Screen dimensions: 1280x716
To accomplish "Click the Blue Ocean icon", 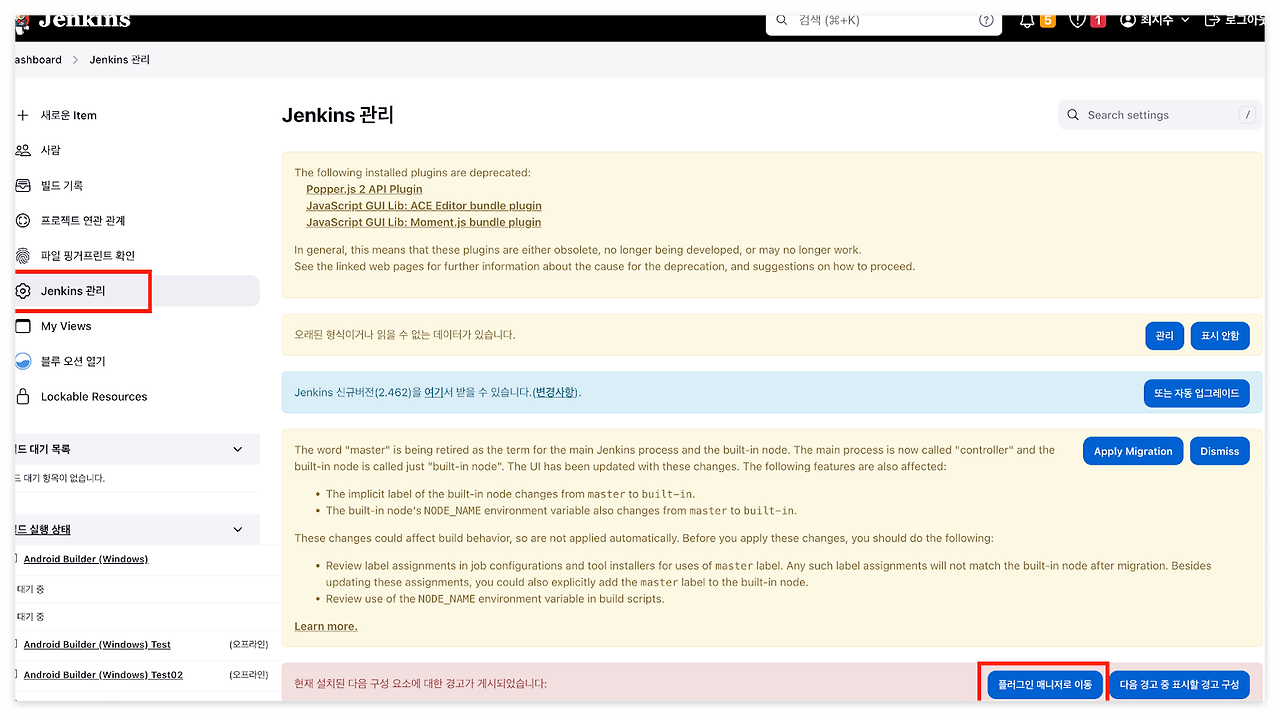I will click(x=23, y=361).
